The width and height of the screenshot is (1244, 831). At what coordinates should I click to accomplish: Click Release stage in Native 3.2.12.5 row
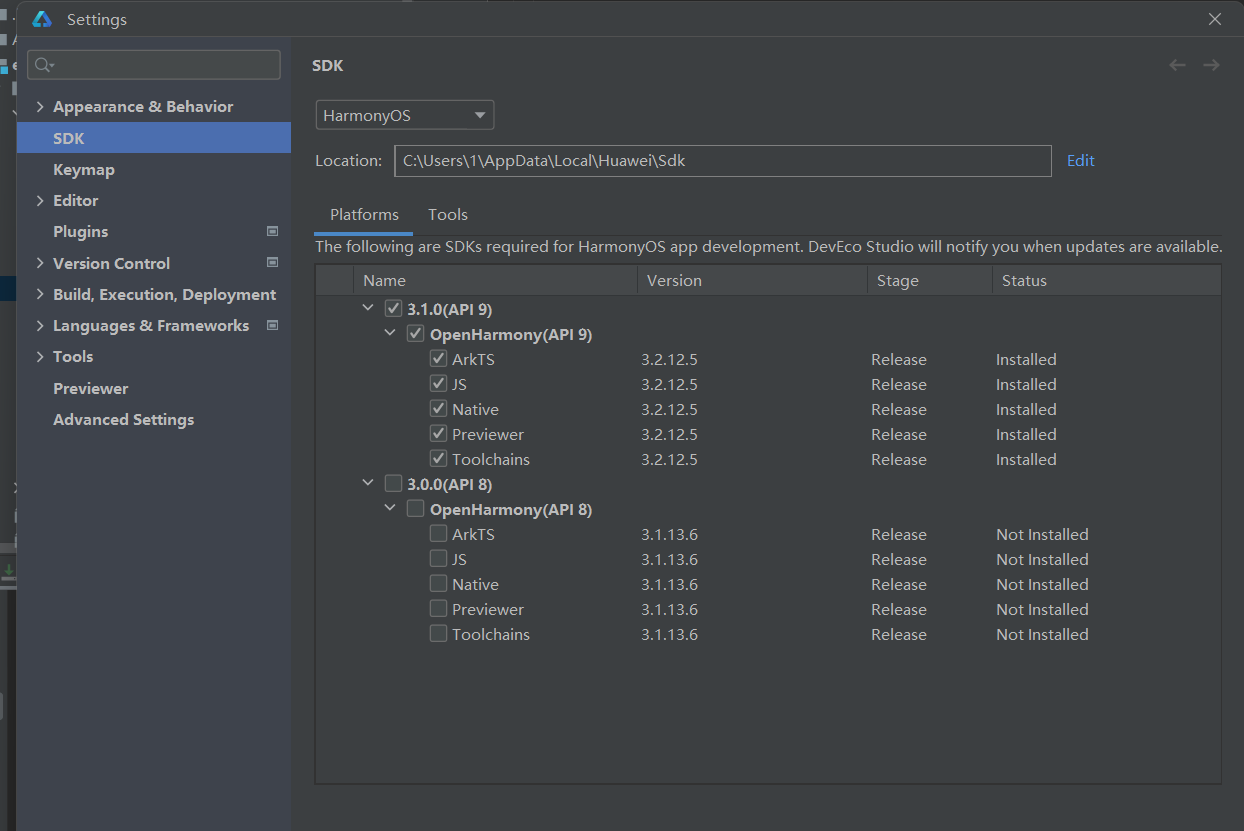click(x=899, y=409)
